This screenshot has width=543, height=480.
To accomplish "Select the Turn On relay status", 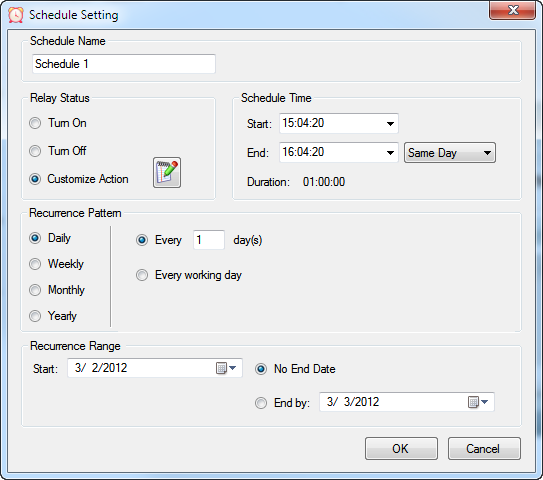I will point(35,123).
